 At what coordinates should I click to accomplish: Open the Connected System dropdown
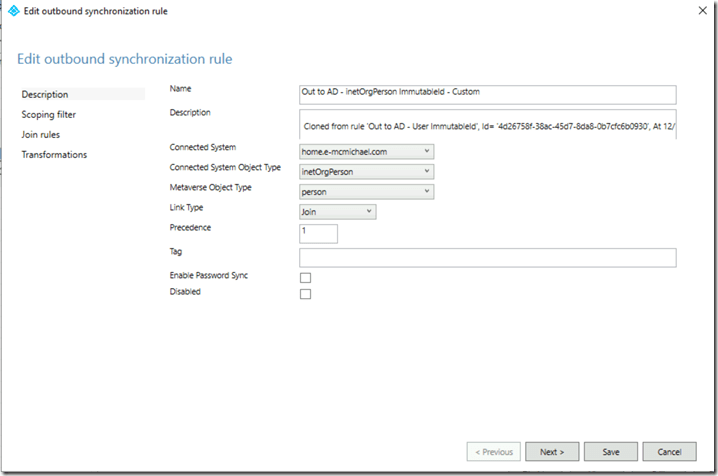click(x=366, y=151)
